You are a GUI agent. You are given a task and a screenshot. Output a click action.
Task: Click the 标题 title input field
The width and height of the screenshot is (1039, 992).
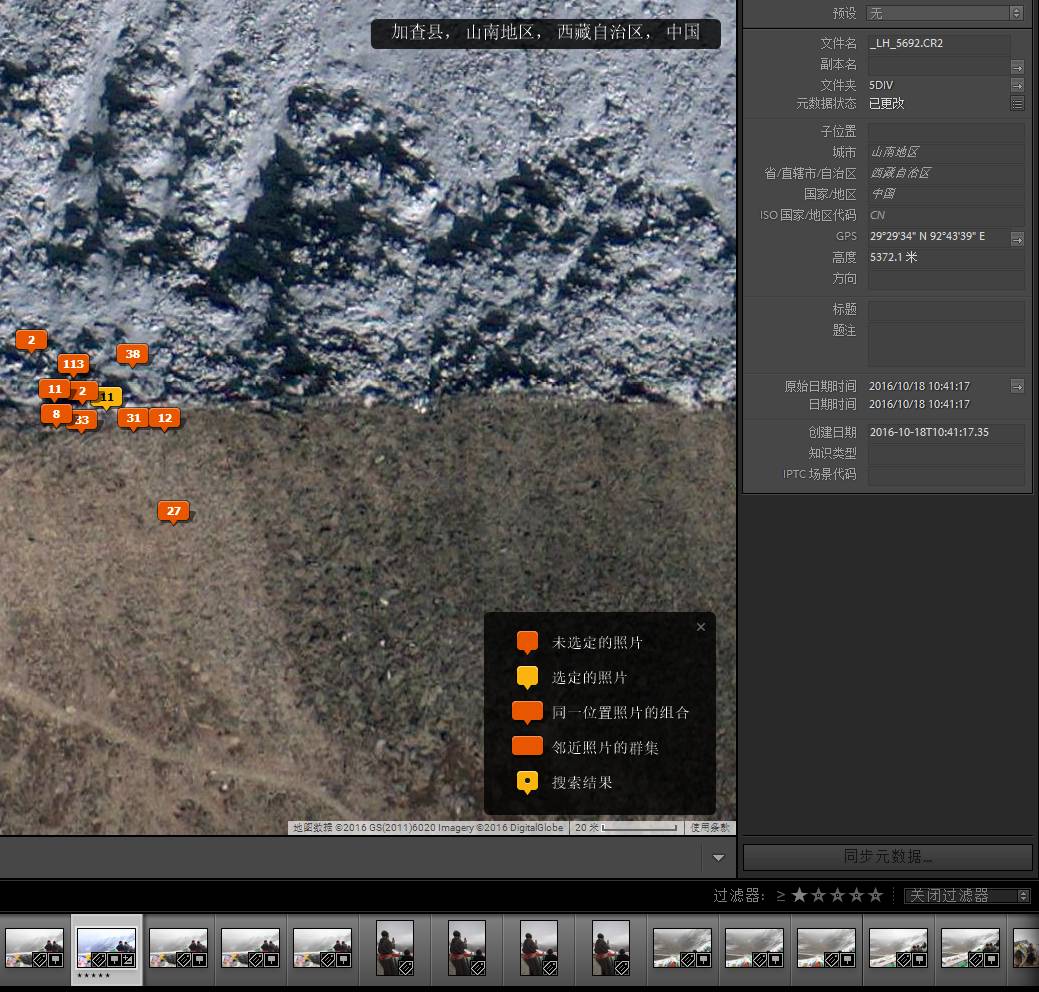pos(946,310)
